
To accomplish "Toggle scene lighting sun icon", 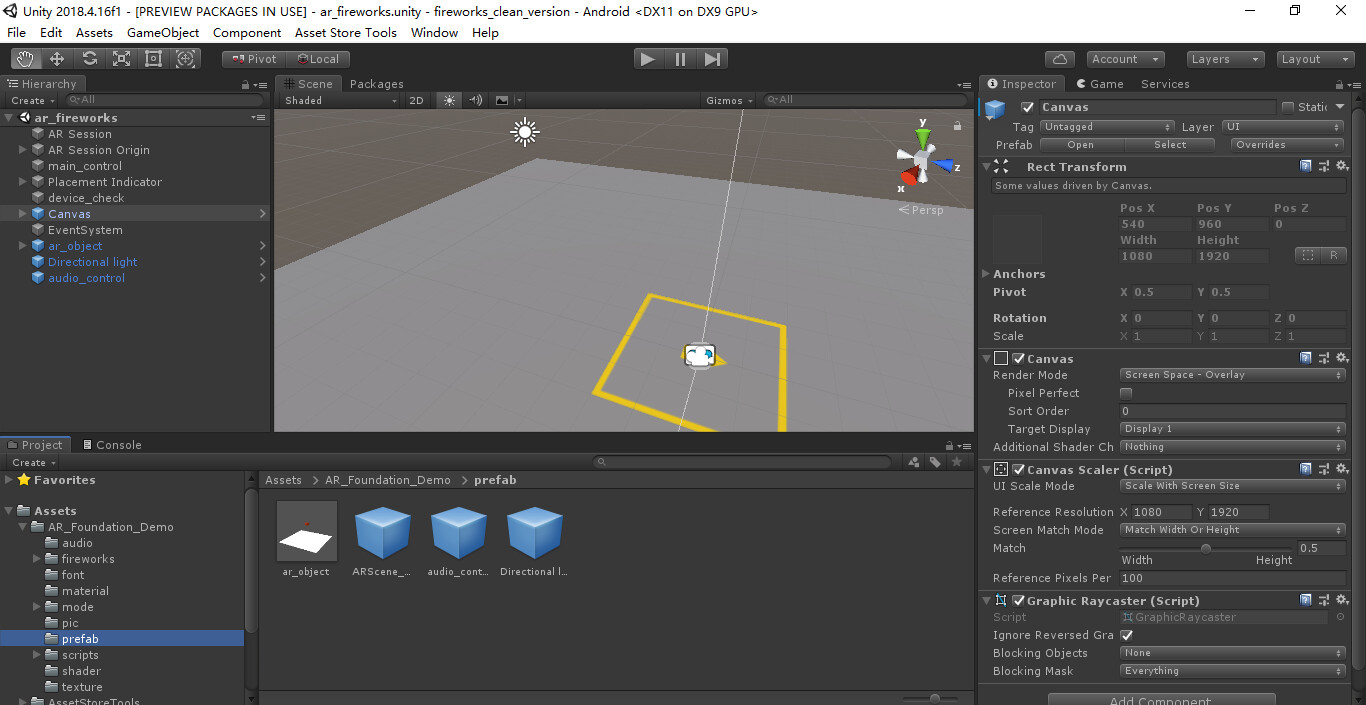I will [x=449, y=100].
